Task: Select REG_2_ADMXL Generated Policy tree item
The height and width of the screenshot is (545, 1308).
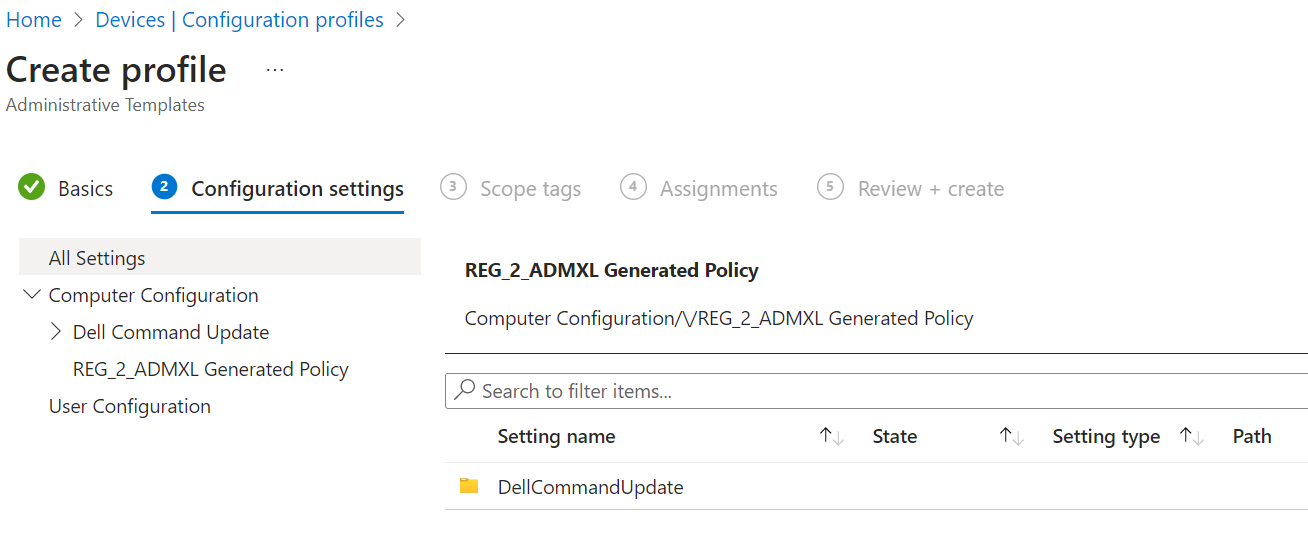Action: coord(211,369)
